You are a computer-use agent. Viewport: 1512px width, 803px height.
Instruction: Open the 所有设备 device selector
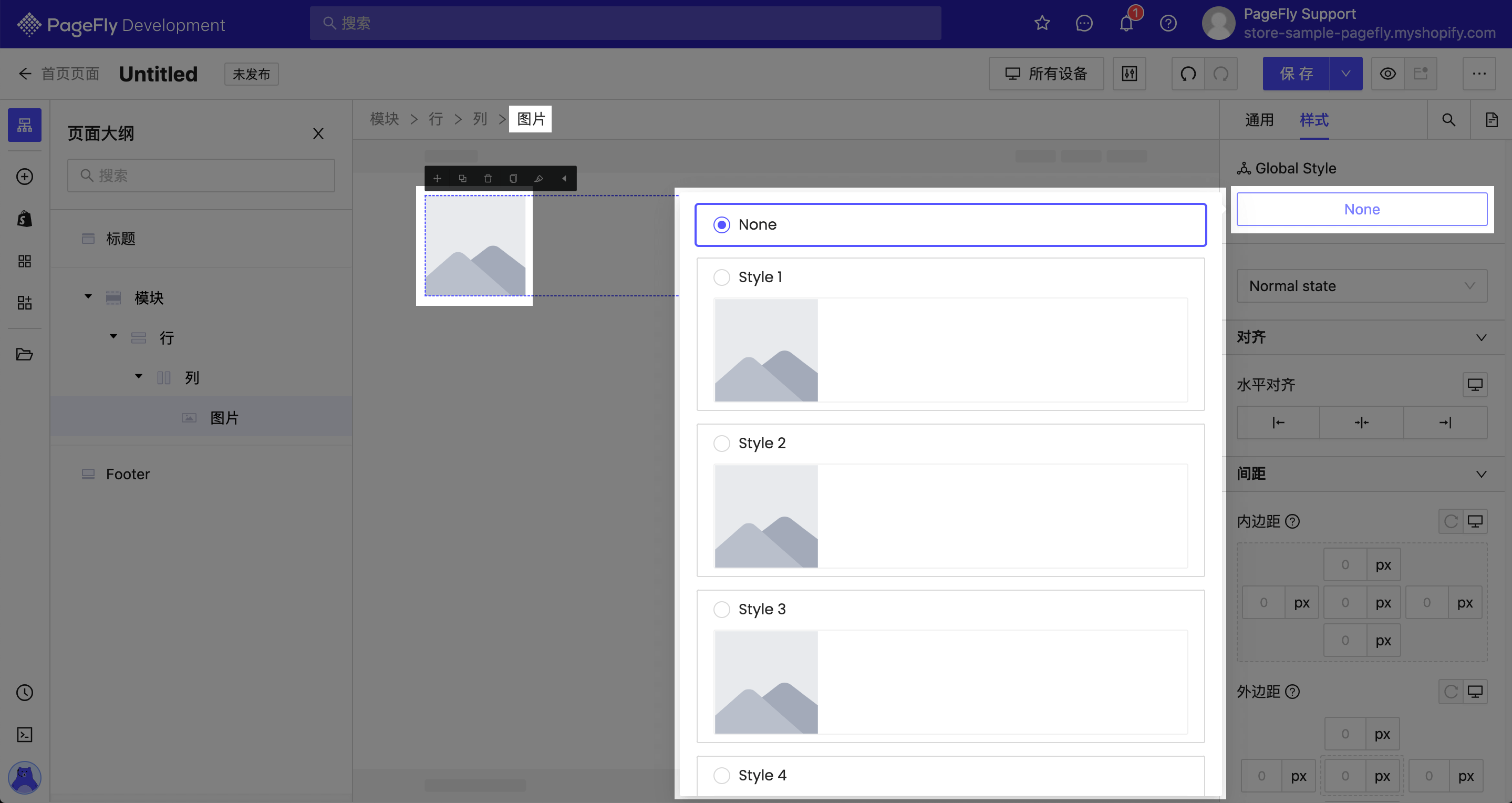[1046, 74]
